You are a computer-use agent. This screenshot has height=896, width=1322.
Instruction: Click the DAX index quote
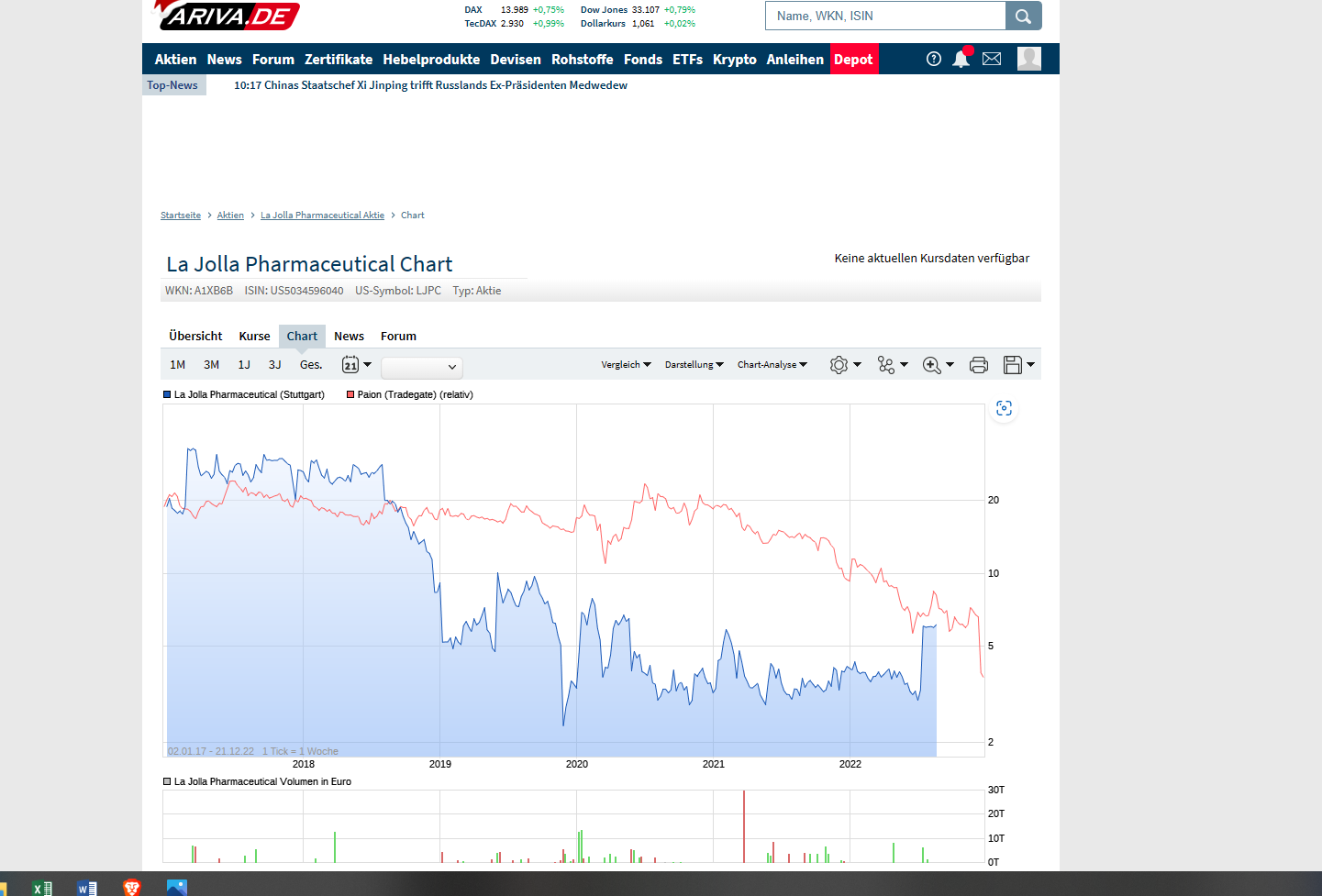click(514, 10)
